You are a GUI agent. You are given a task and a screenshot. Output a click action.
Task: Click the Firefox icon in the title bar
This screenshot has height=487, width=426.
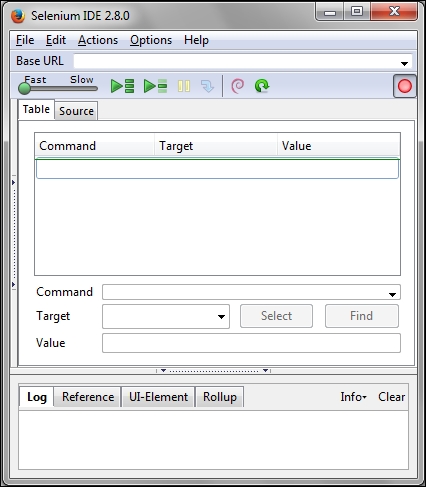point(18,16)
